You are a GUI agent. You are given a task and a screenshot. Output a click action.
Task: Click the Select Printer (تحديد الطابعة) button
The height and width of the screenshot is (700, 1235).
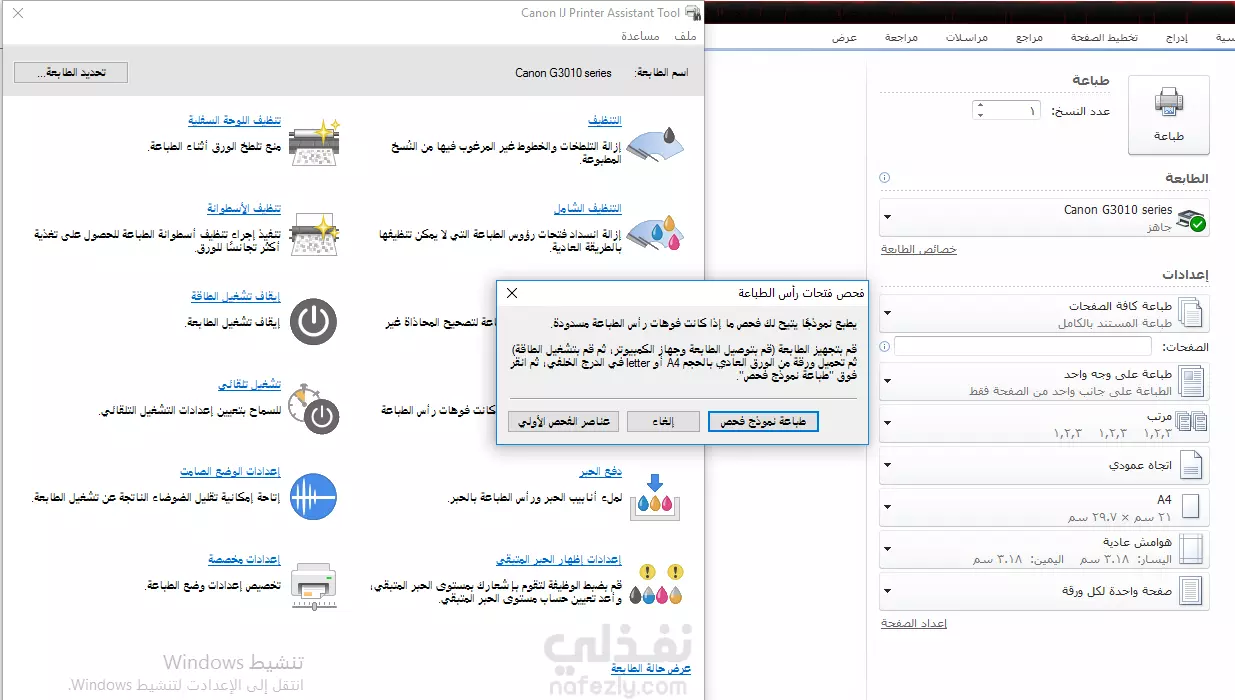71,72
